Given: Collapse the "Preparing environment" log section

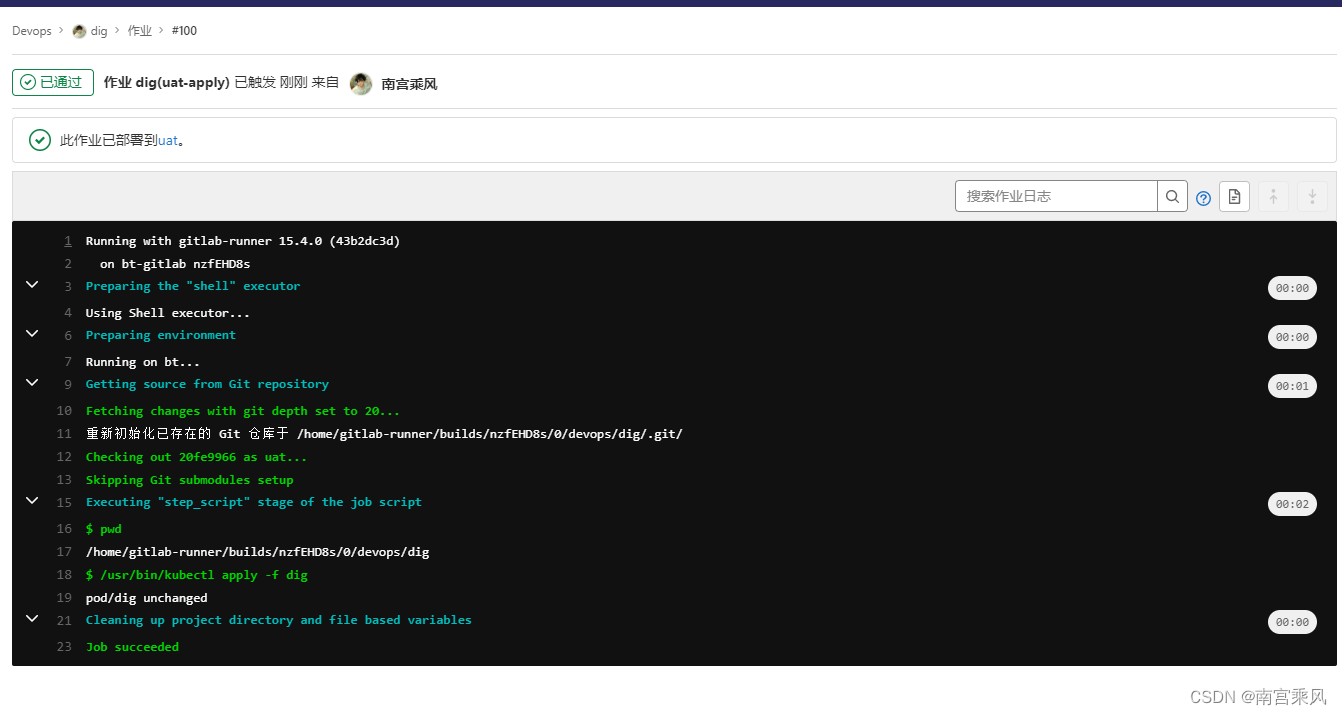Looking at the screenshot, I should 31,334.
